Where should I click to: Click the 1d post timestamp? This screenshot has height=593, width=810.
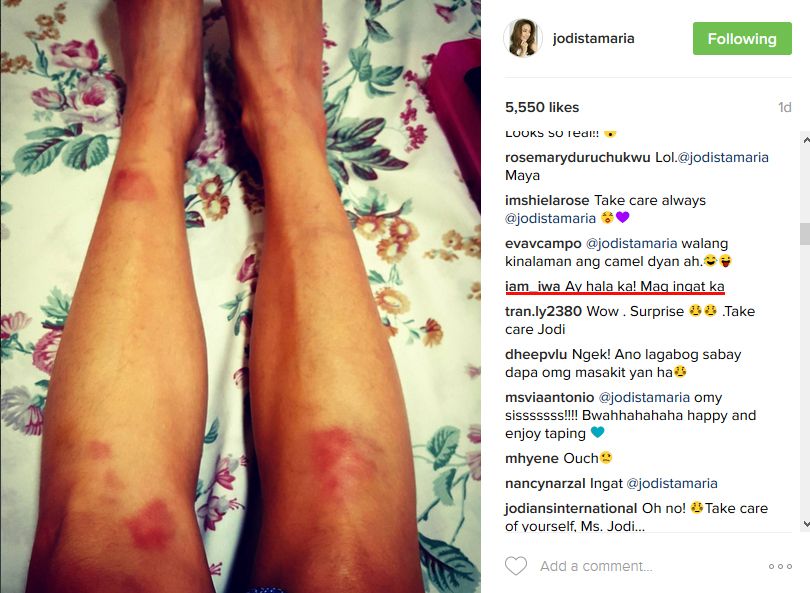tap(785, 107)
